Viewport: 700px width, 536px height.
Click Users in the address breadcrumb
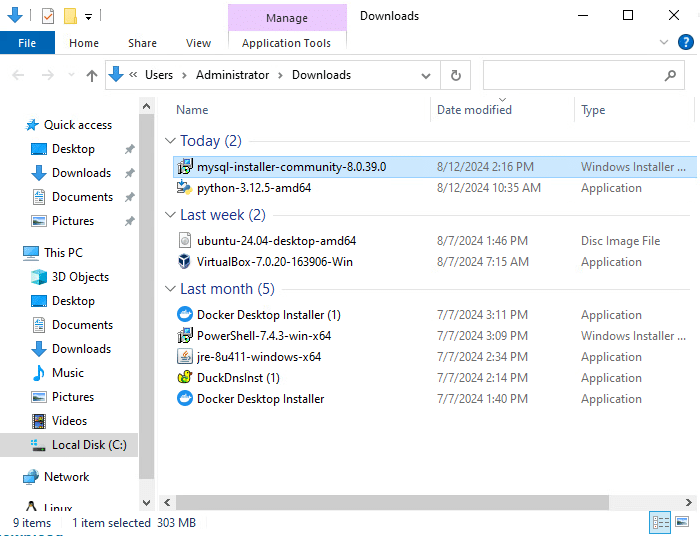(159, 75)
